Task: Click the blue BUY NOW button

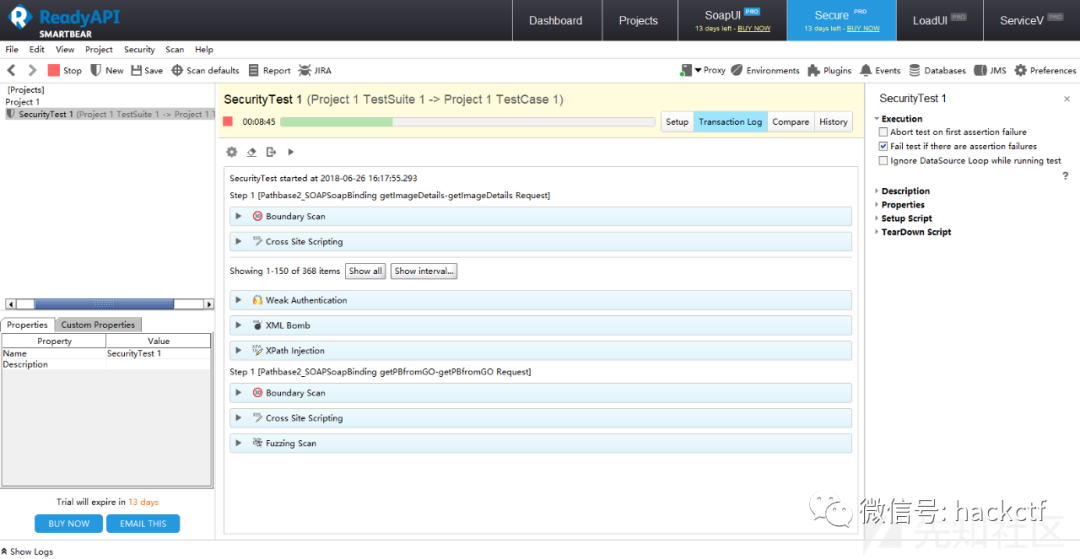Action: [x=69, y=523]
